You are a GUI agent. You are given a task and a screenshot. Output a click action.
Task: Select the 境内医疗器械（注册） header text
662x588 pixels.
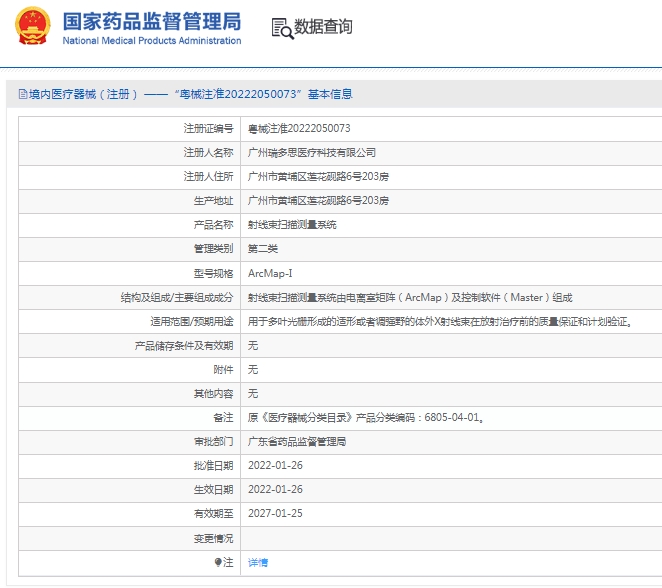click(84, 94)
